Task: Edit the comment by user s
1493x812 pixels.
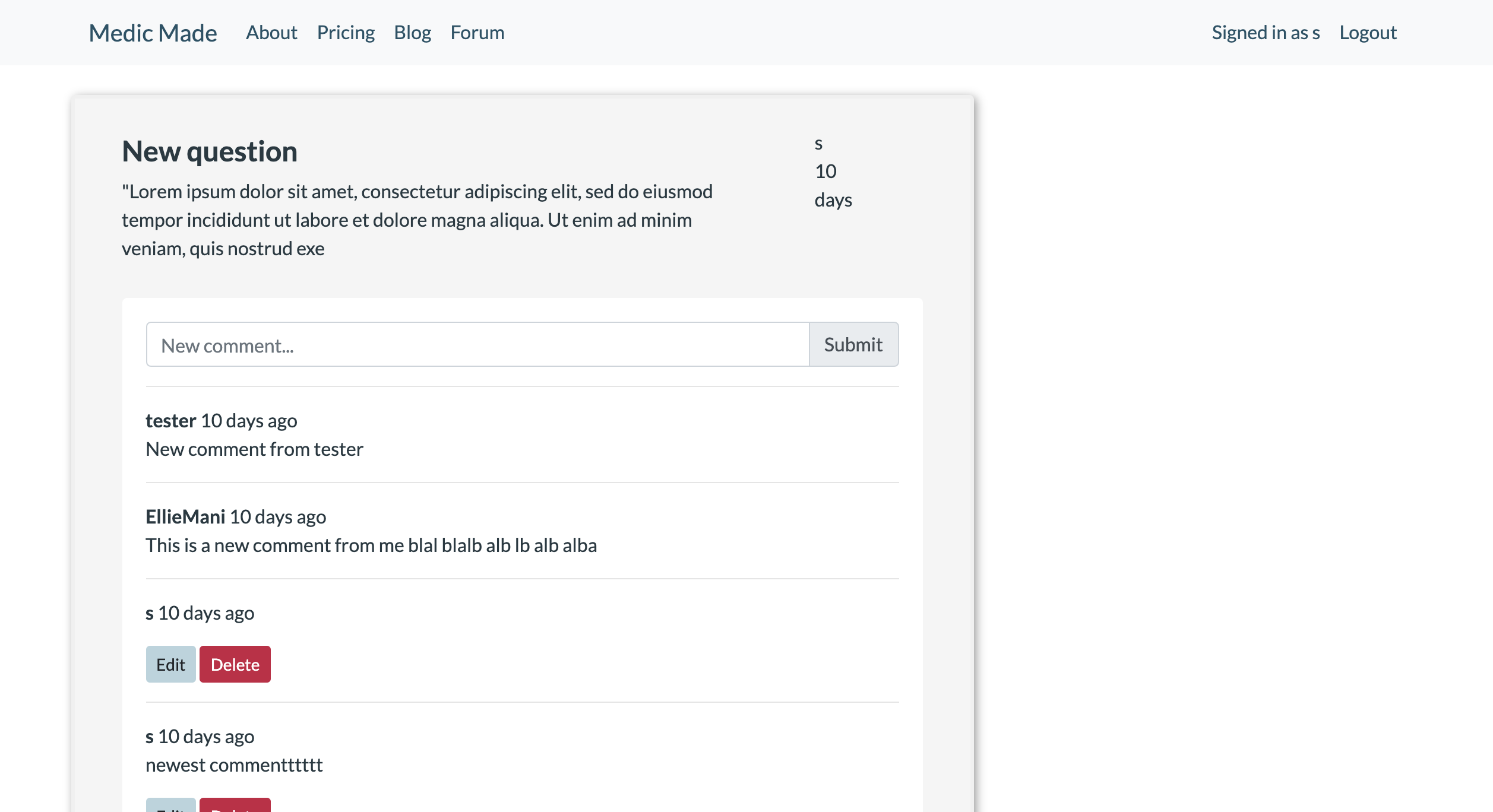Action: click(x=170, y=664)
